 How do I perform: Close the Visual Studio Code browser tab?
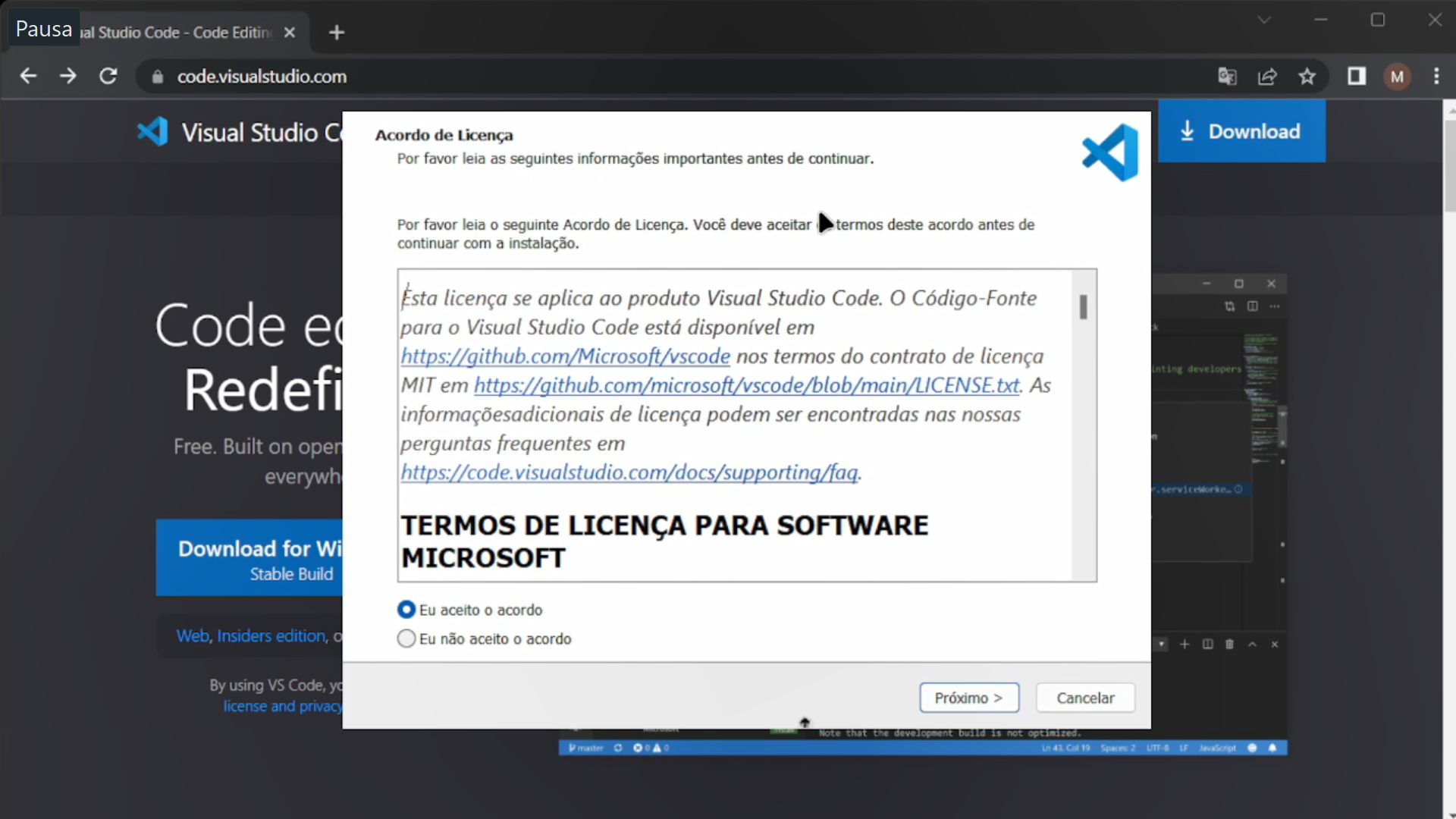[289, 33]
